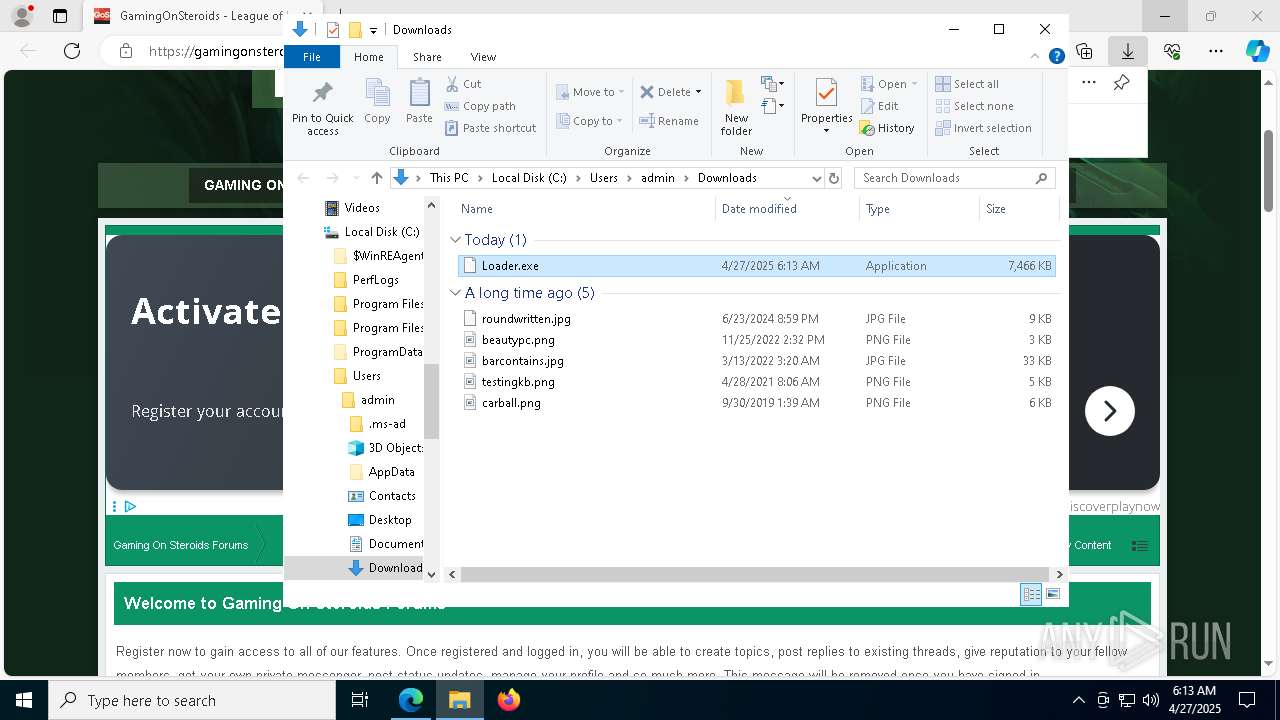Open Edge Settings and more menu
1280x720 pixels.
(1216, 51)
